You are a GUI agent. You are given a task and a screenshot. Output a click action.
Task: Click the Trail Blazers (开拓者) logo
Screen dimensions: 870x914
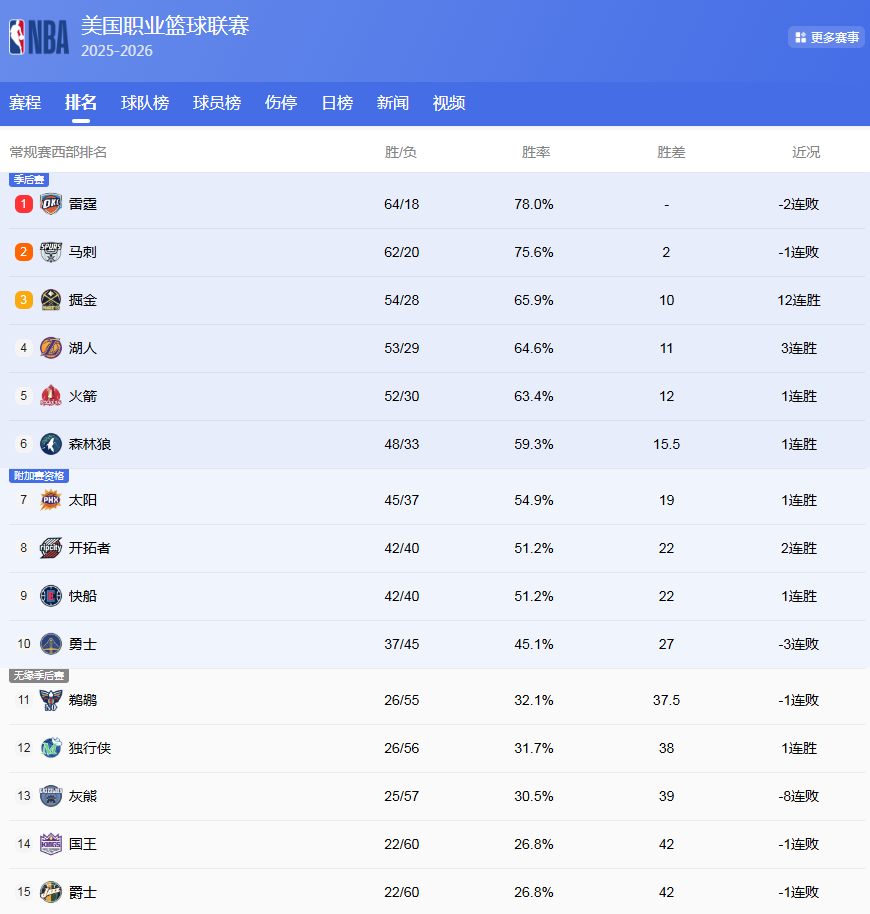[x=51, y=548]
